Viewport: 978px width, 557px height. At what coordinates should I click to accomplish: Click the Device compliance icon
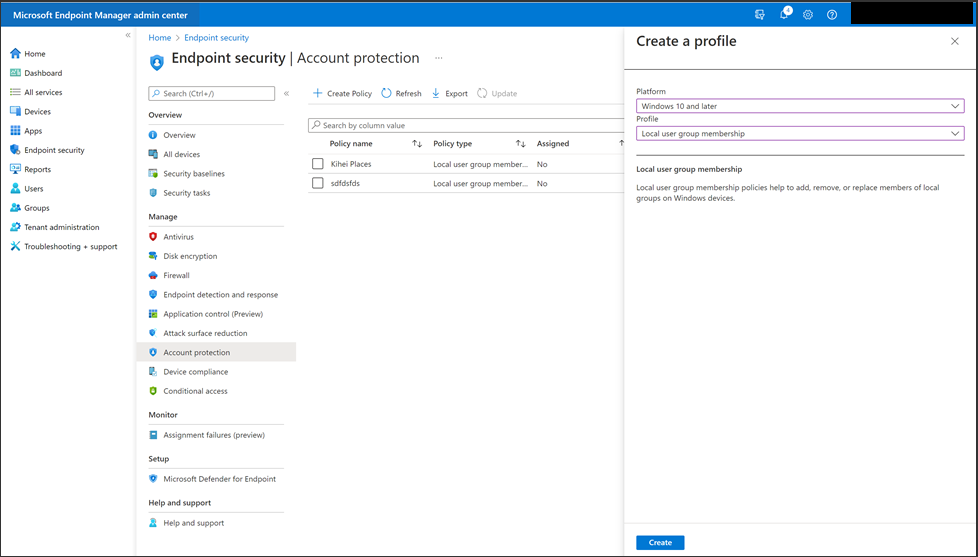[x=153, y=372]
